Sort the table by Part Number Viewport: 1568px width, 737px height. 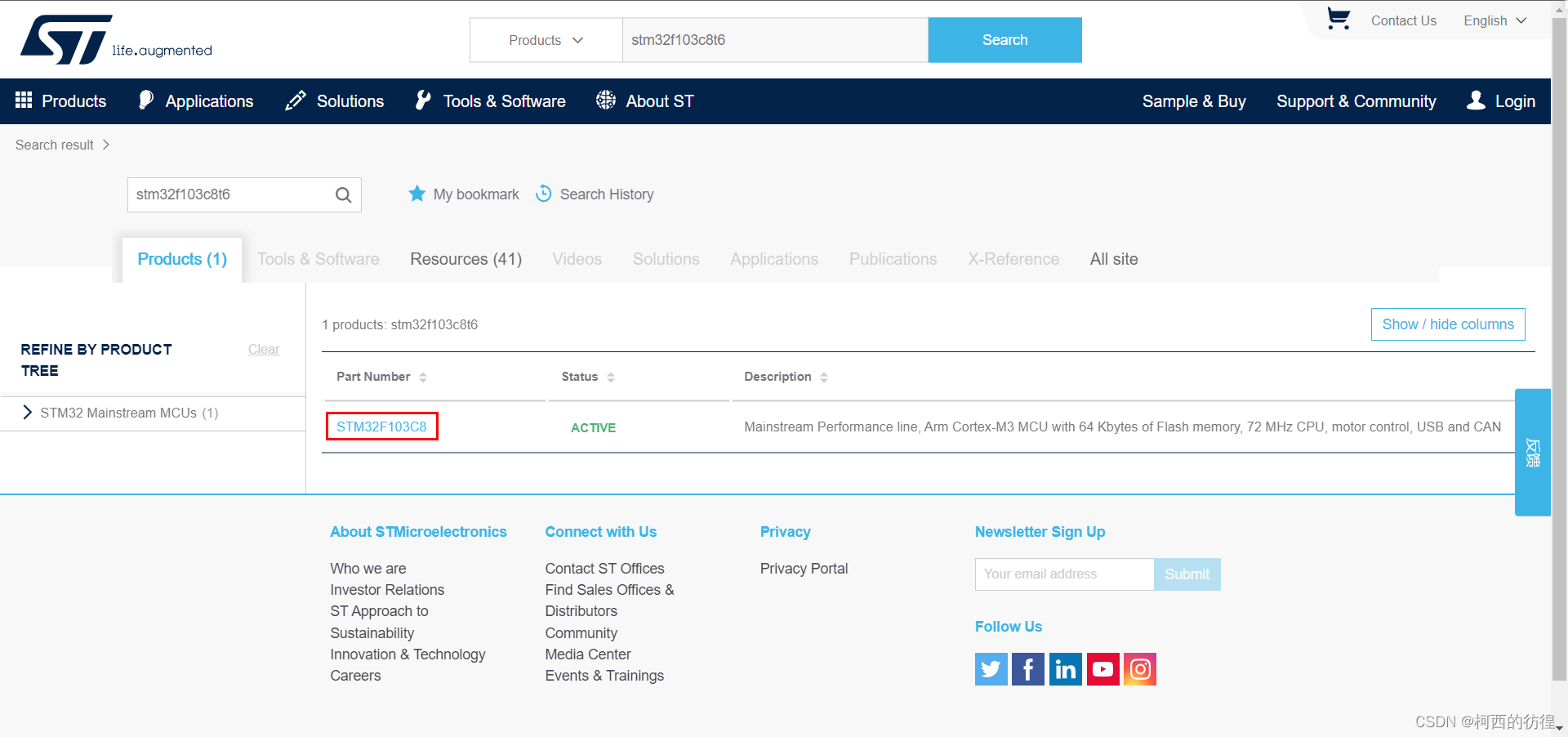[423, 377]
